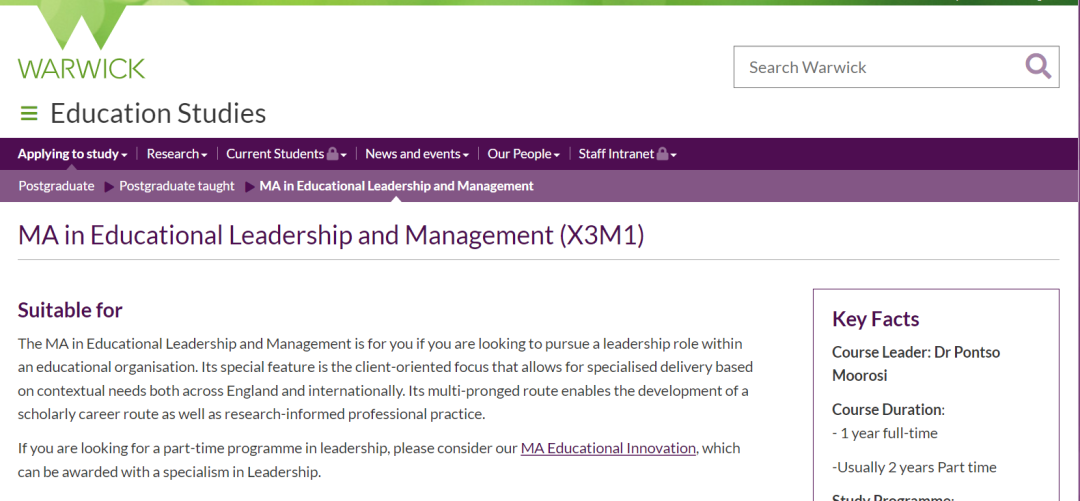Expand the News and events dropdown

click(416, 154)
